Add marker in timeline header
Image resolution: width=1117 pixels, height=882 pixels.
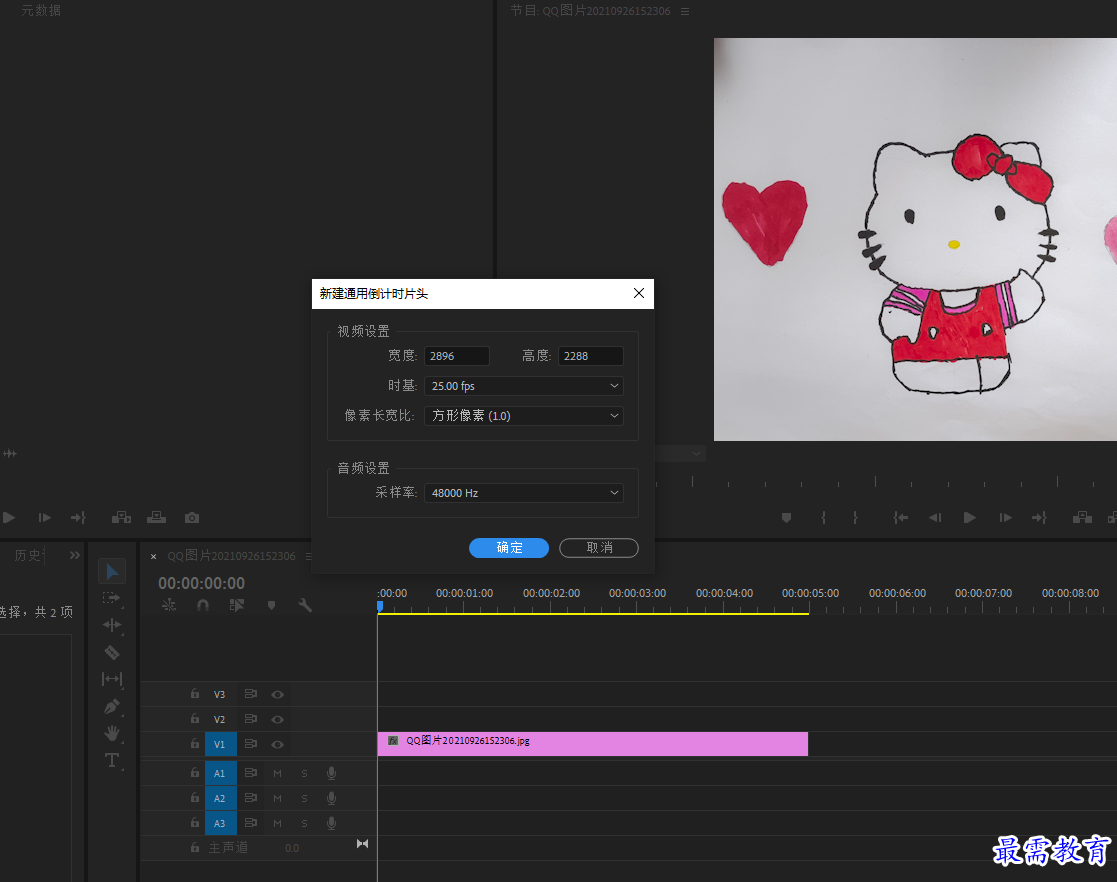pos(271,605)
